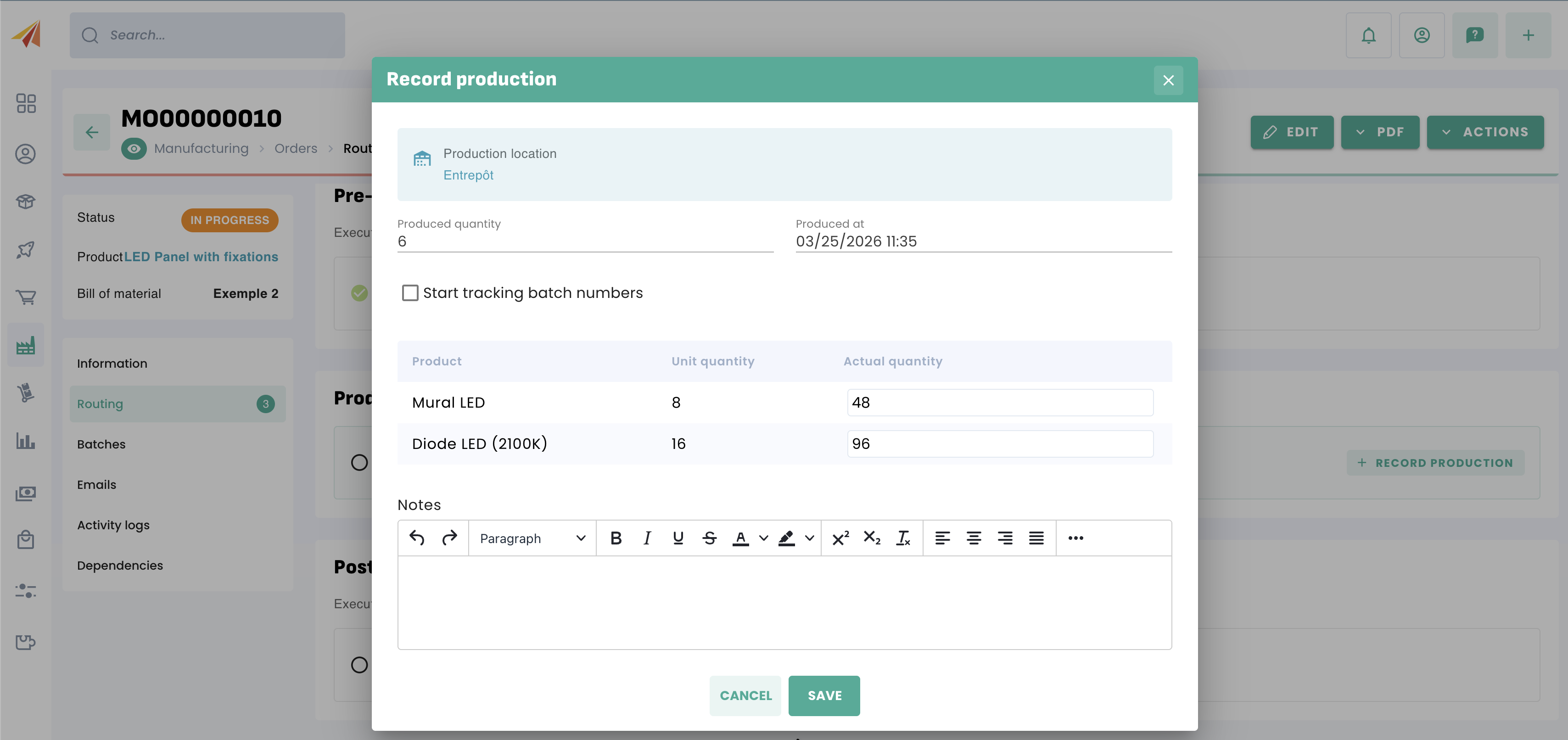This screenshot has width=1568, height=740.
Task: Click the Mural LED actual quantity field
Action: click(x=999, y=402)
